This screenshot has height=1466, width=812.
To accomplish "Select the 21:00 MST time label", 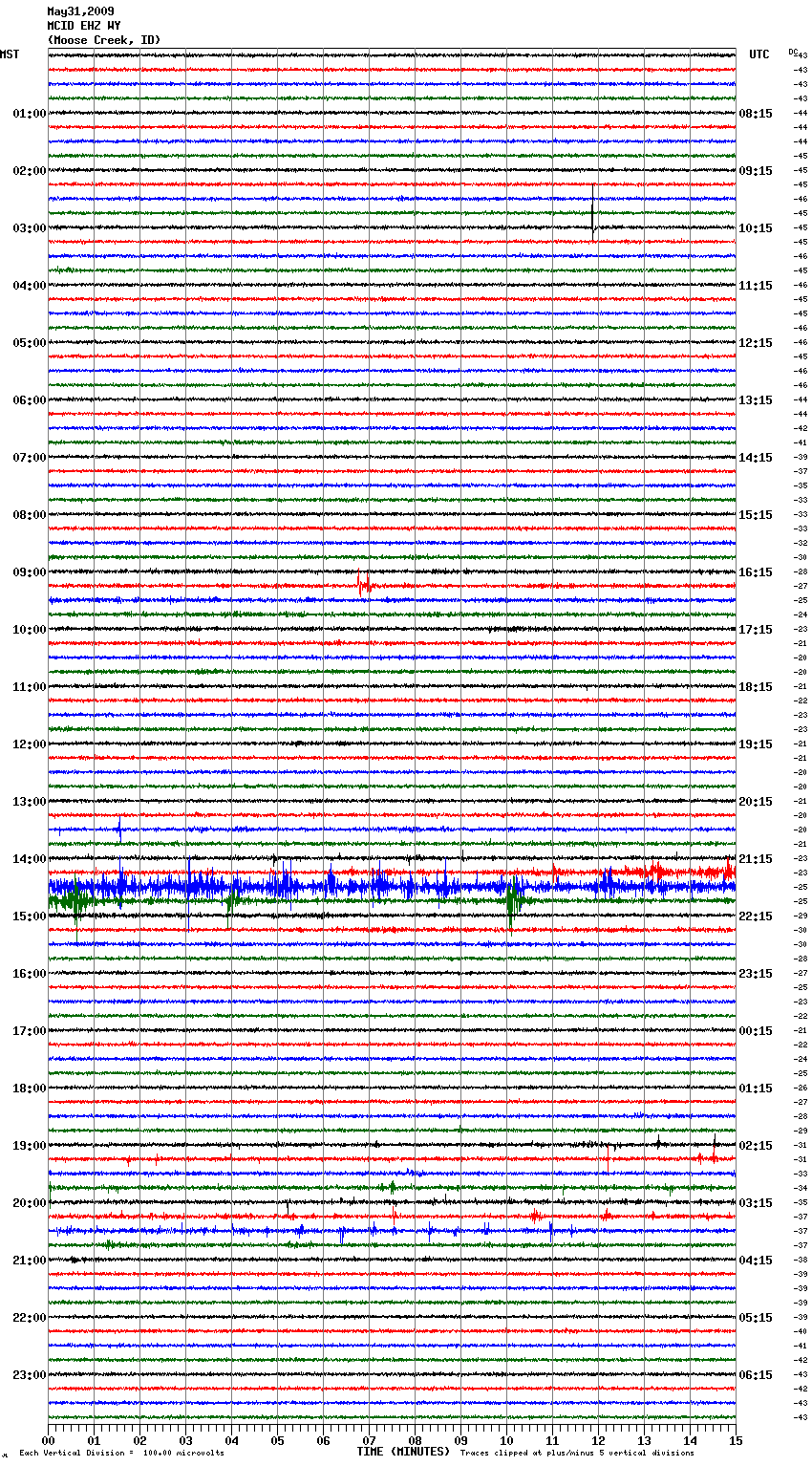I will 30,1261.
